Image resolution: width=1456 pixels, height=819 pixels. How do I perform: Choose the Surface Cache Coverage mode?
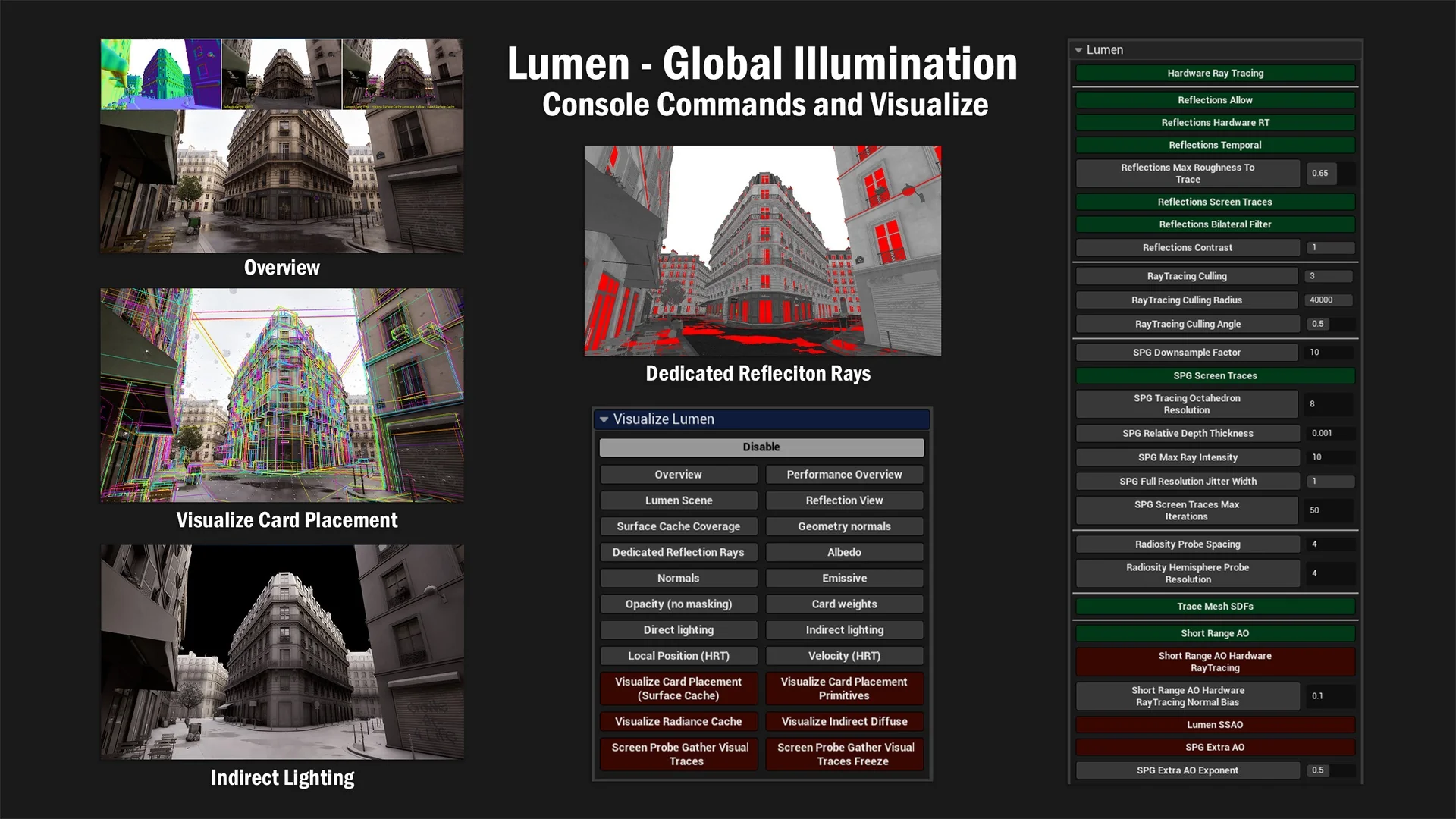(x=678, y=526)
